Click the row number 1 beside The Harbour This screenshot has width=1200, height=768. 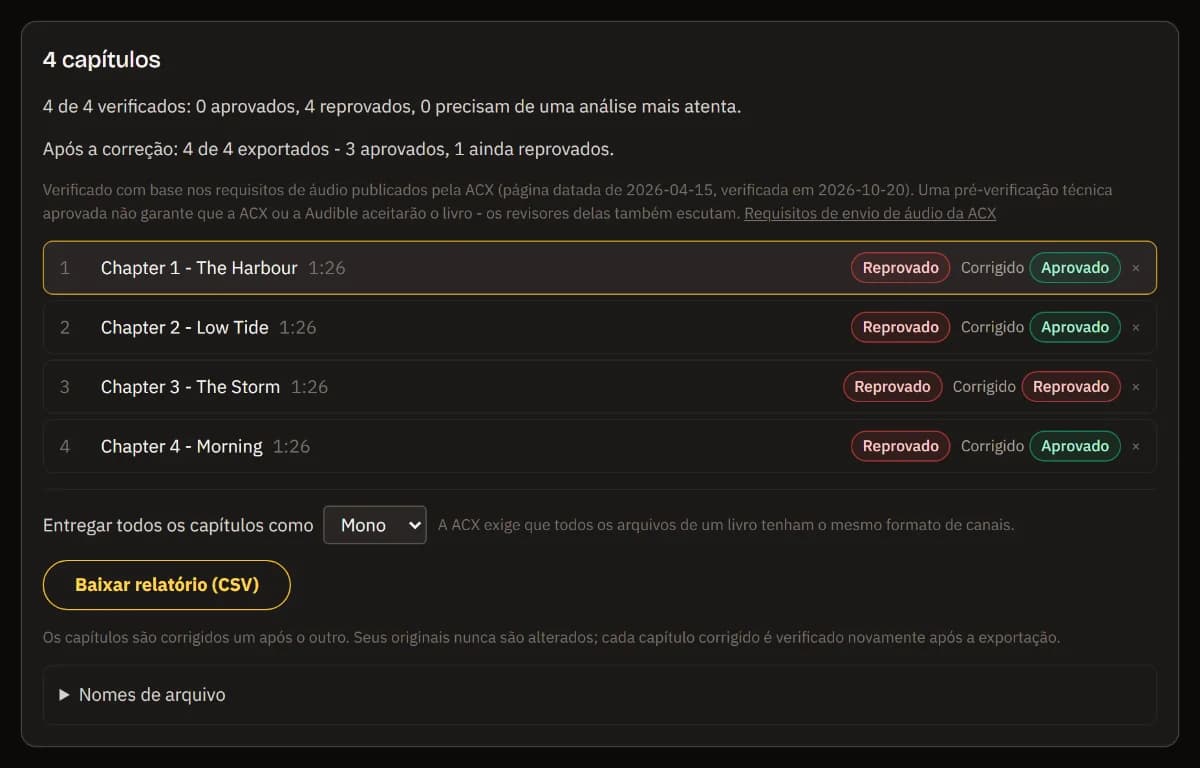click(x=65, y=268)
